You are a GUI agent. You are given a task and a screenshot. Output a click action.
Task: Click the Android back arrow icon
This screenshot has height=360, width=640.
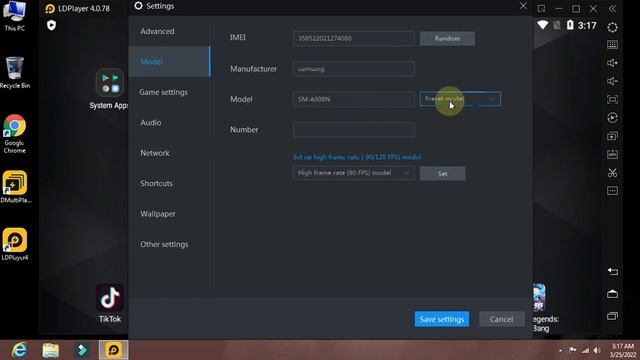(612, 271)
